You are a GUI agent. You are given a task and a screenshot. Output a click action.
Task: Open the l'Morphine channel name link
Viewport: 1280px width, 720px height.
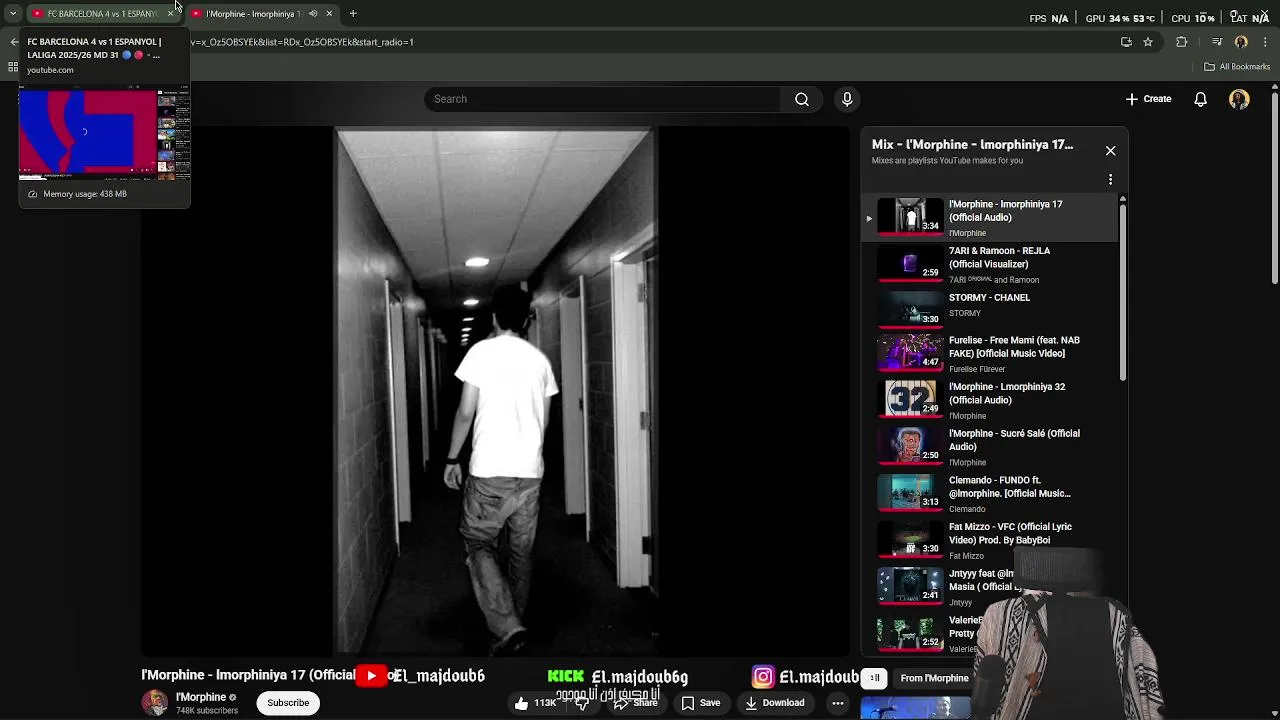click(201, 697)
